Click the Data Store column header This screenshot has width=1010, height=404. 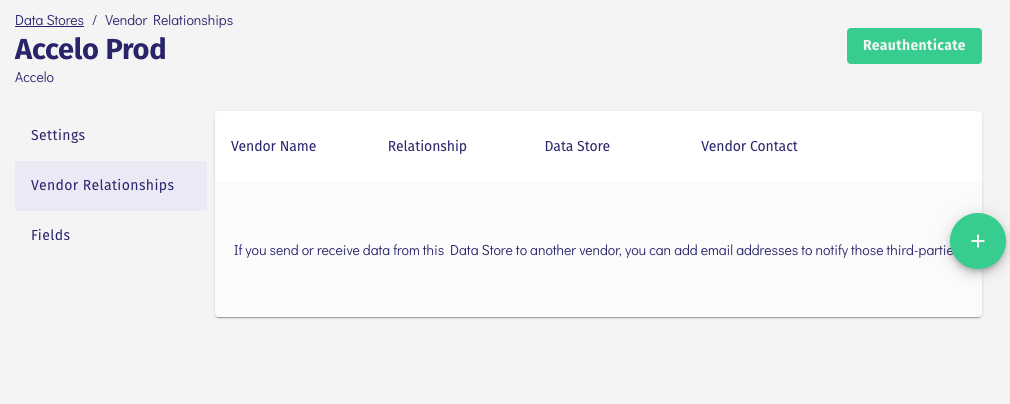pyautogui.click(x=577, y=146)
